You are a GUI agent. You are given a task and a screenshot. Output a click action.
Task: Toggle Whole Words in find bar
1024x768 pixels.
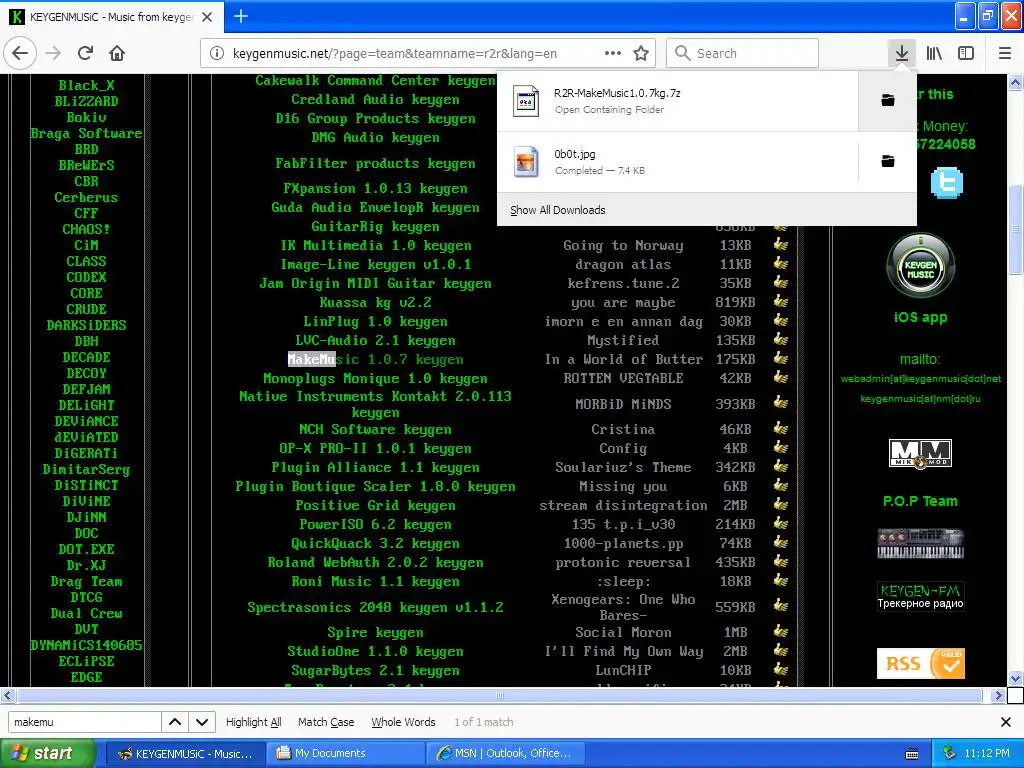[403, 722]
